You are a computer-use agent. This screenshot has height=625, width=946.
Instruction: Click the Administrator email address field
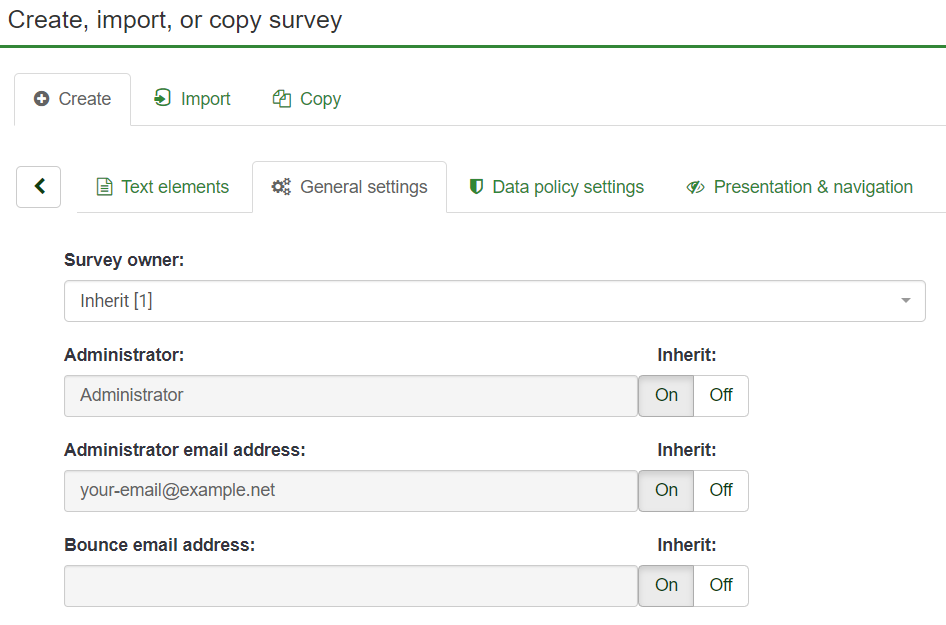350,490
